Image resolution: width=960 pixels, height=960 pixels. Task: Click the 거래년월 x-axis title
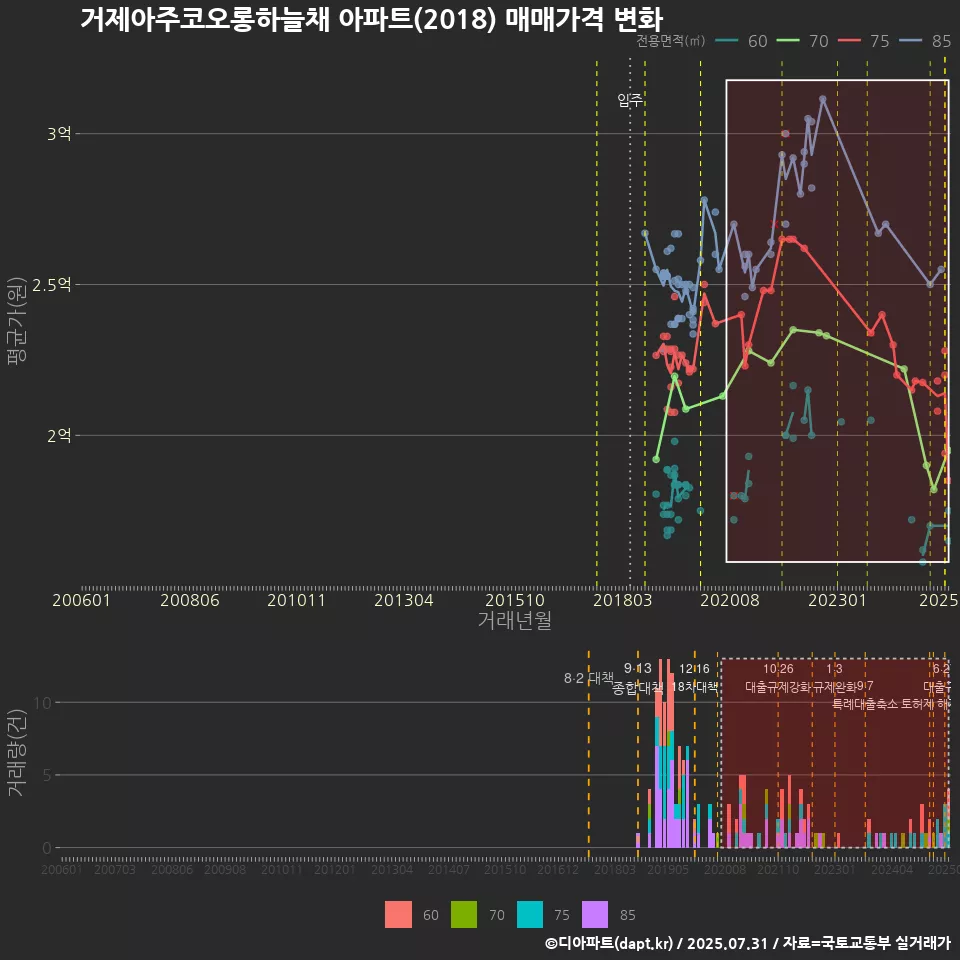(515, 620)
